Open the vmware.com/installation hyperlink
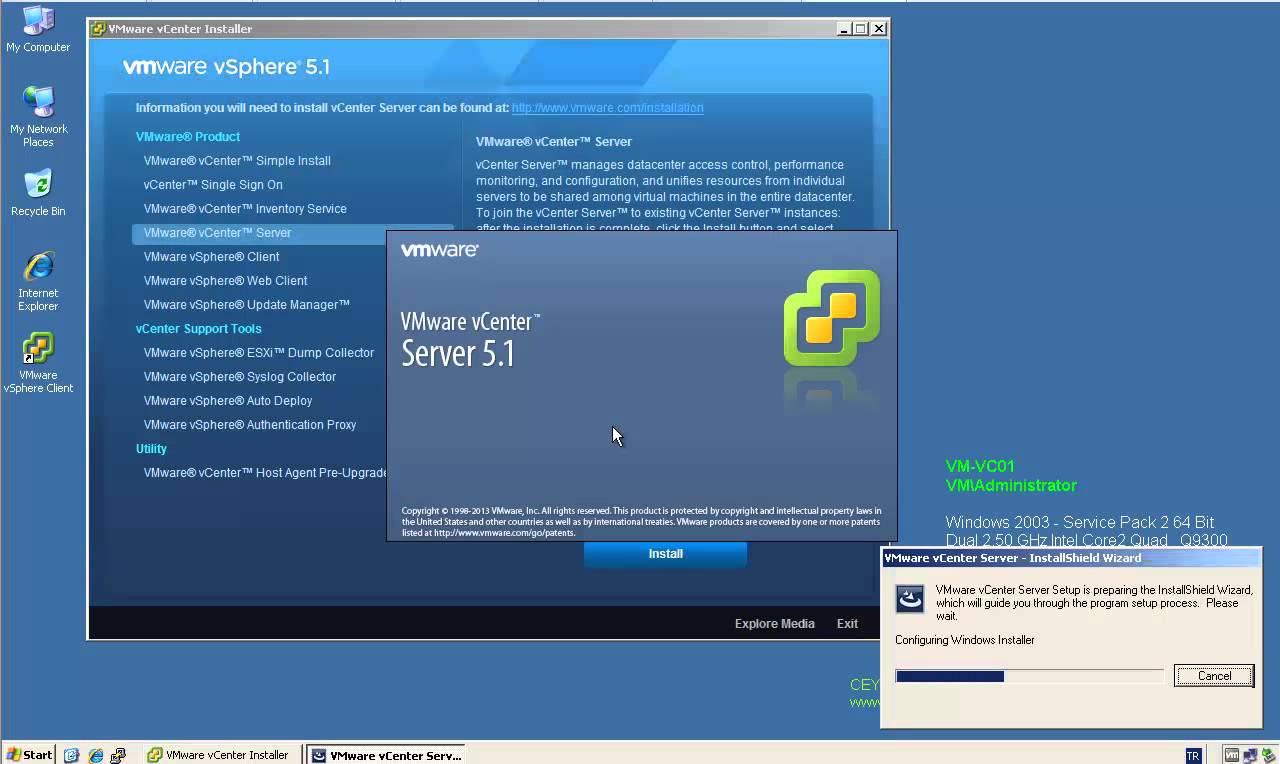 607,107
